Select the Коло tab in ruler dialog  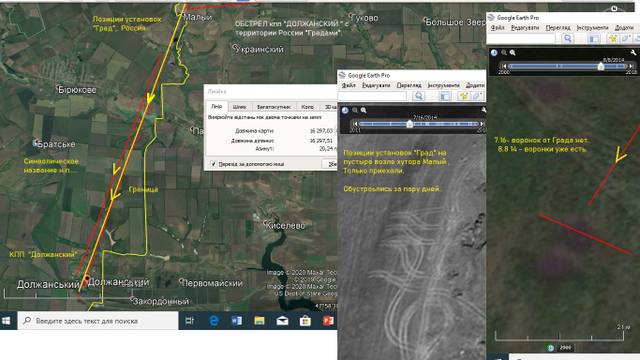(x=307, y=107)
